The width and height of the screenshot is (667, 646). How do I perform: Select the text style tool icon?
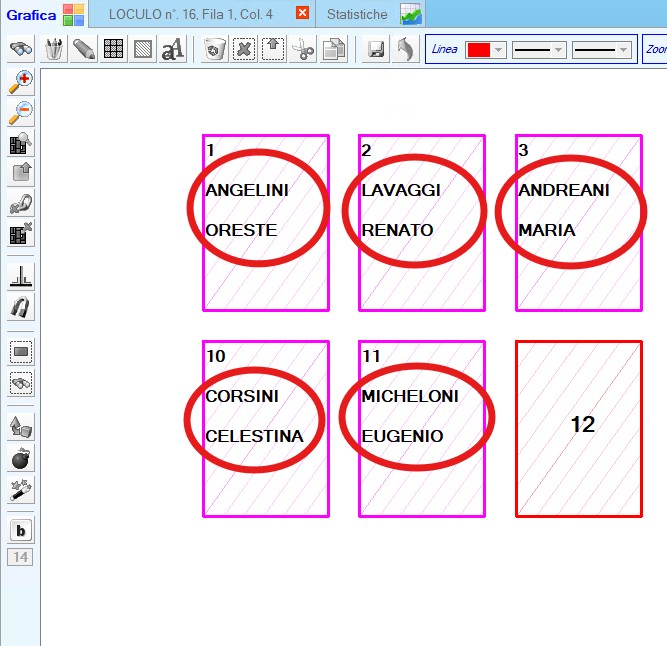(x=172, y=50)
